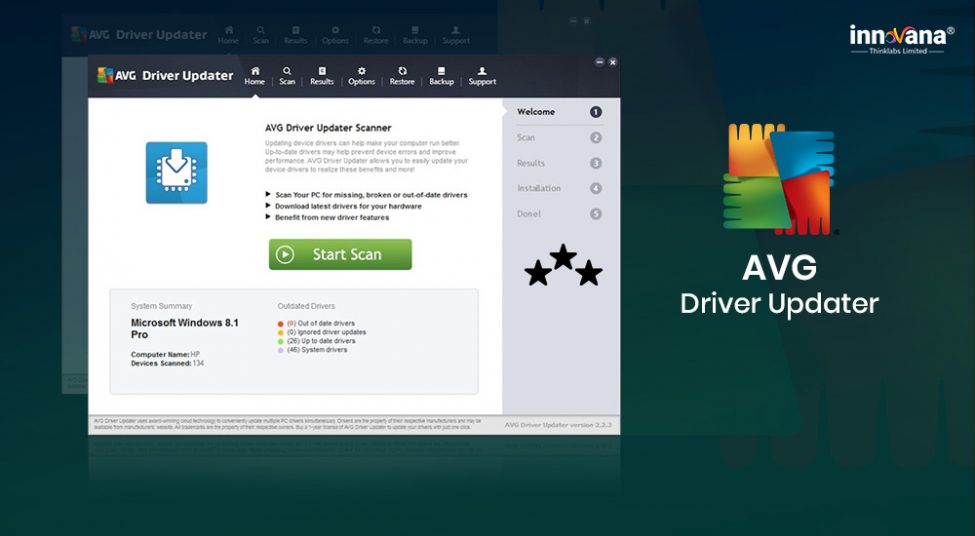The width and height of the screenshot is (975, 536).
Task: Select the Installation step in sidebar
Action: (x=538, y=188)
